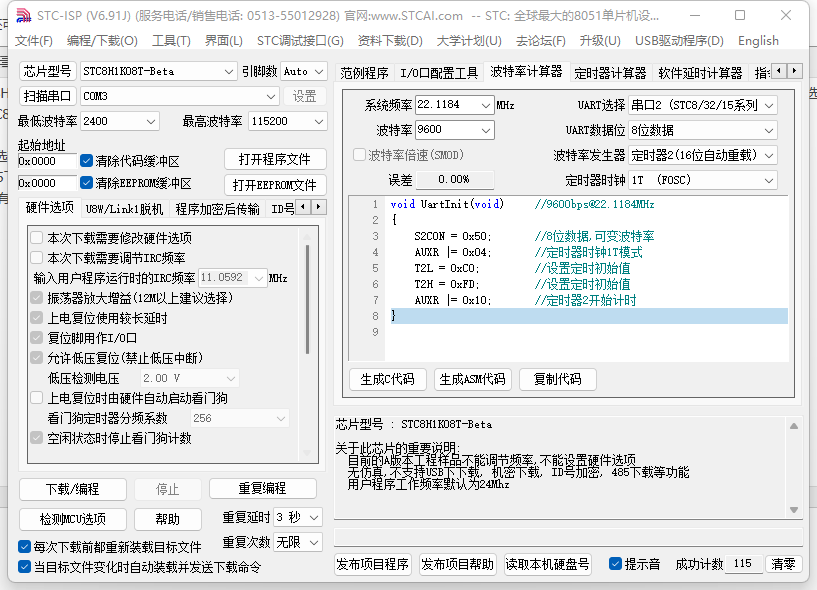
Task: Click scroll up arrow of chip info log
Action: (794, 426)
